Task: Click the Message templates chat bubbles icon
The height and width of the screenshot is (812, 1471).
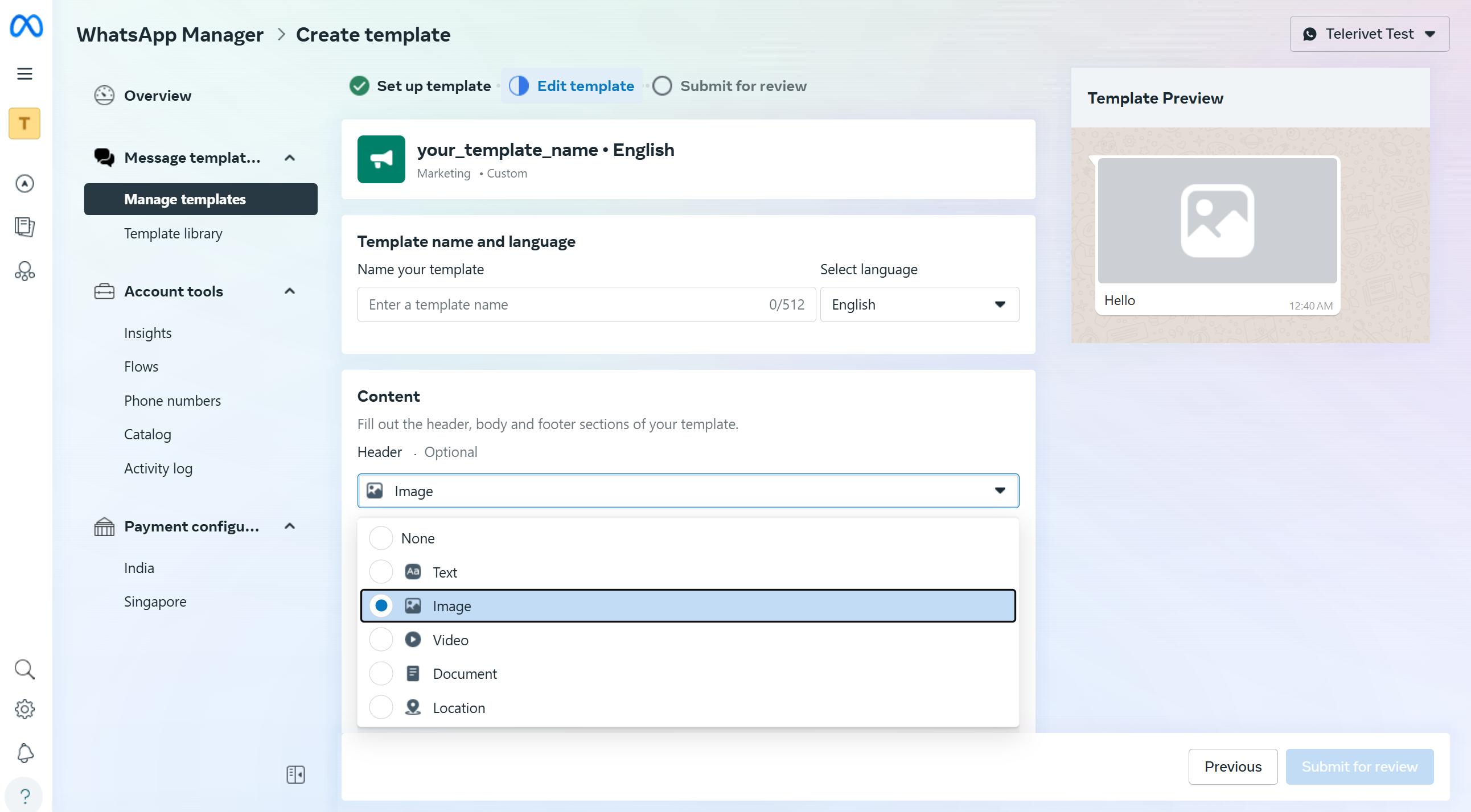Action: [x=104, y=158]
